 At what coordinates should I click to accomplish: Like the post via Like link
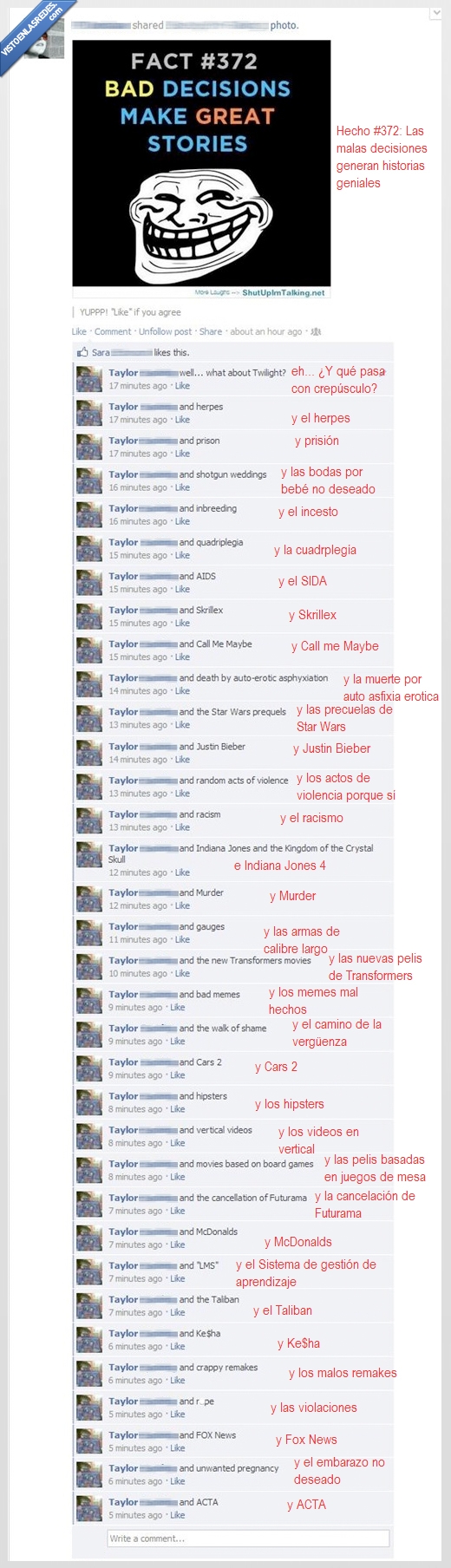coord(79,331)
